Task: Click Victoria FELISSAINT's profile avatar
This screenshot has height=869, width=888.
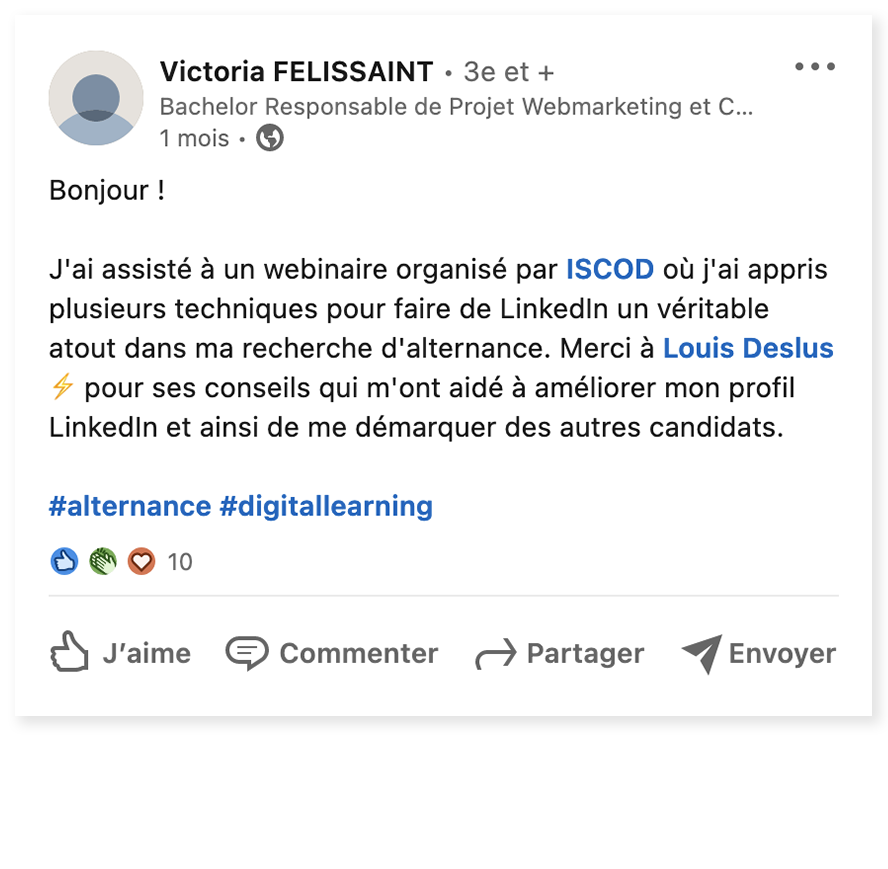Action: [96, 98]
